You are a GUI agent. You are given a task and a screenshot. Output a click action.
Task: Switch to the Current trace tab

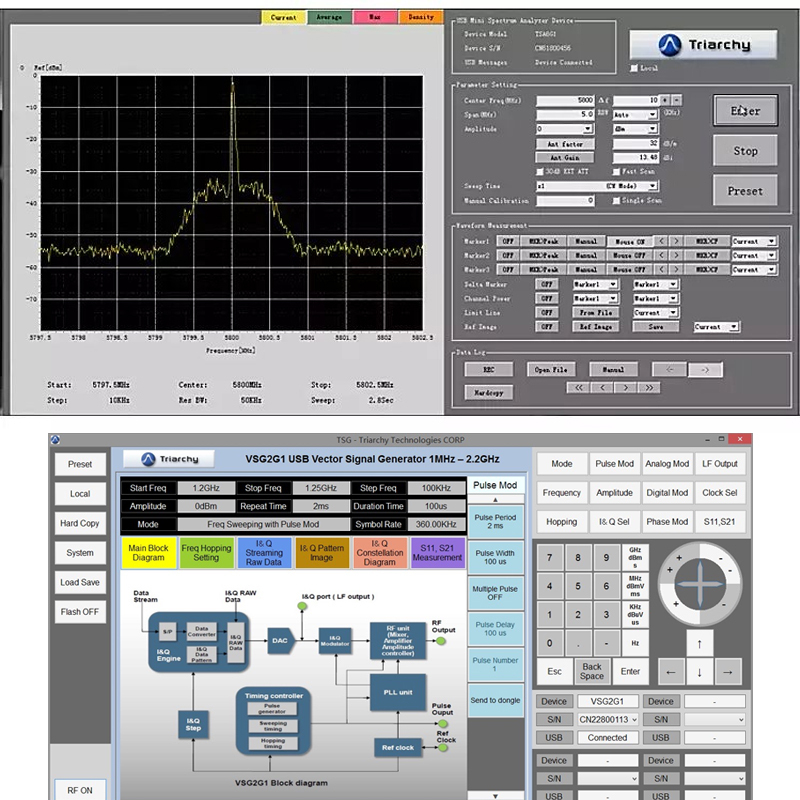tap(283, 17)
